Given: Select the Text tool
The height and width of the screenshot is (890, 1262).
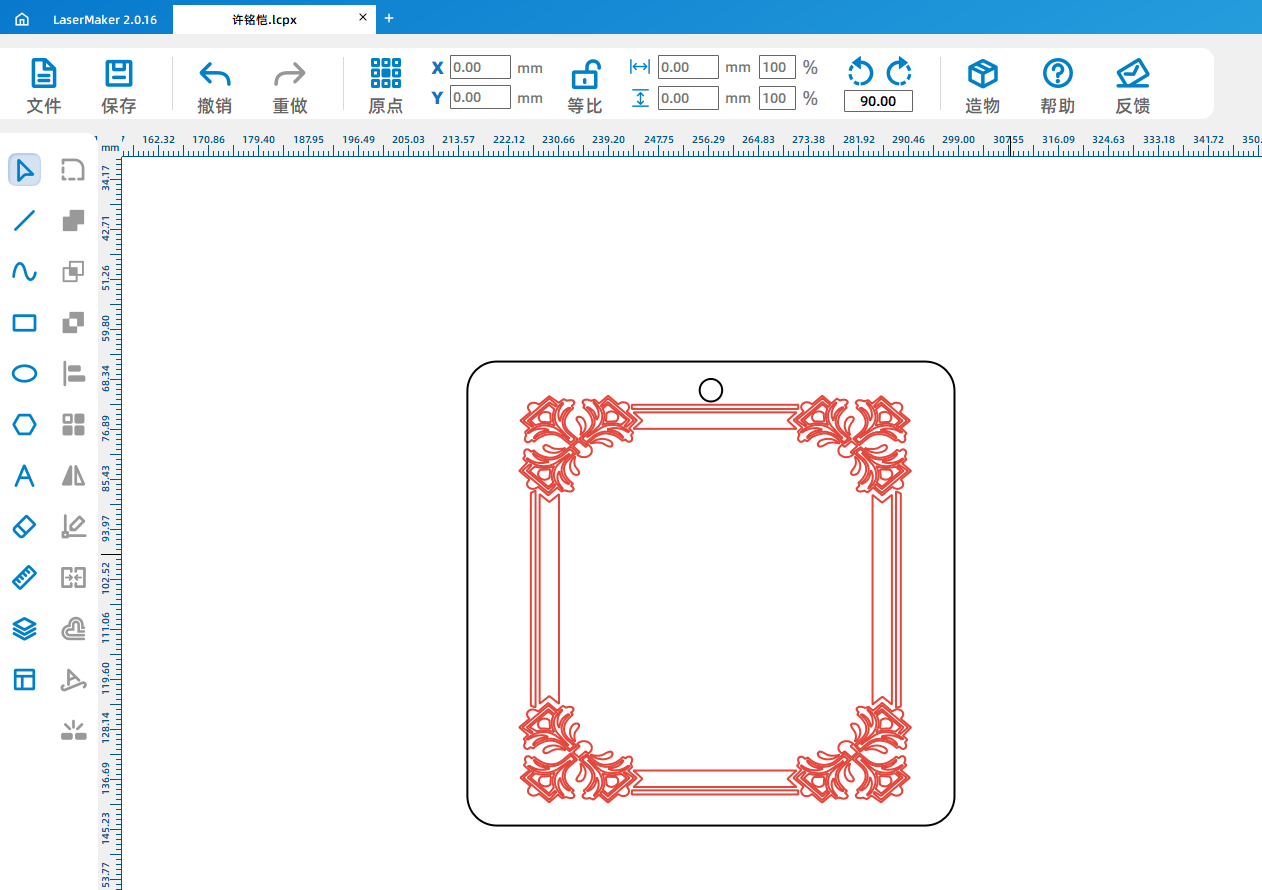Looking at the screenshot, I should tap(25, 476).
